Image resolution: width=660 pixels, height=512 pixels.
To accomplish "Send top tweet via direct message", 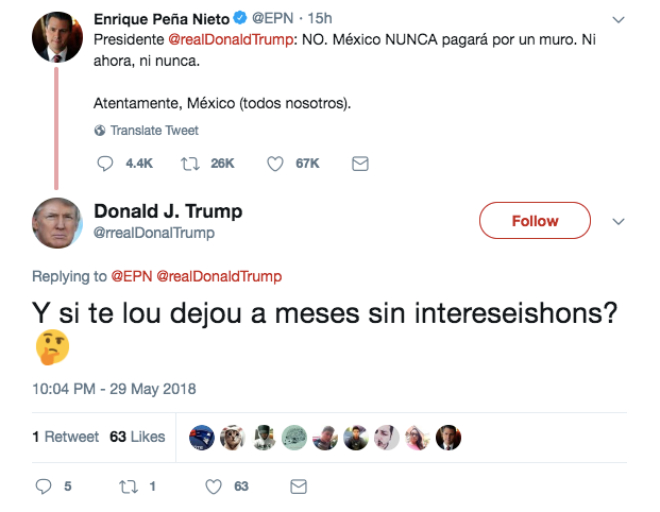I will click(x=360, y=163).
